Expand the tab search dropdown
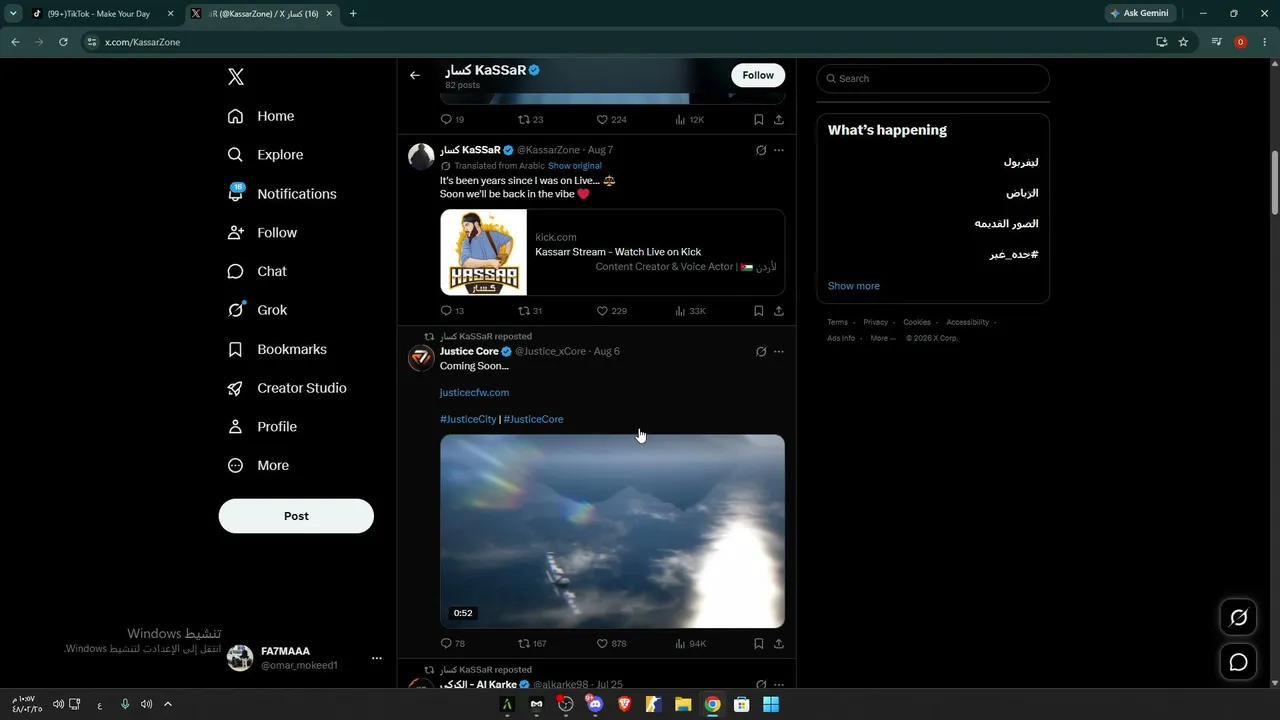This screenshot has width=1280, height=720. pos(13,14)
